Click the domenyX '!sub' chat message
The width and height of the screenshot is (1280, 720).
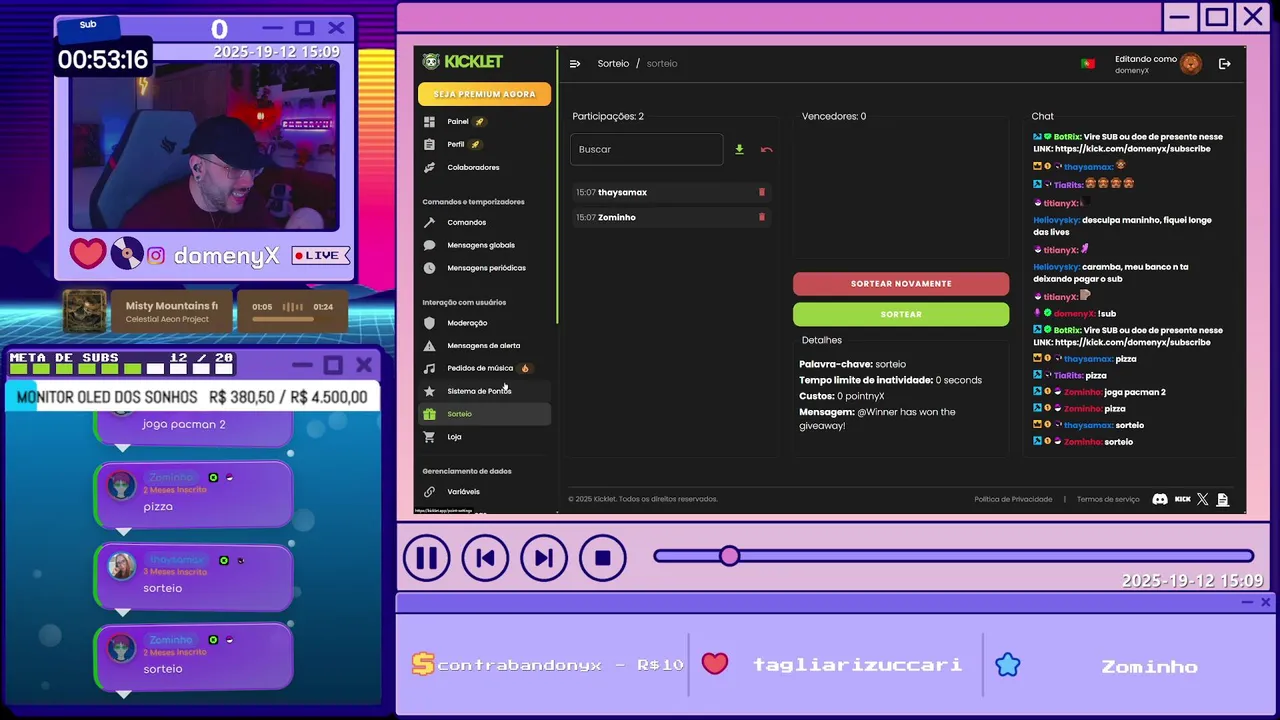pos(1075,314)
